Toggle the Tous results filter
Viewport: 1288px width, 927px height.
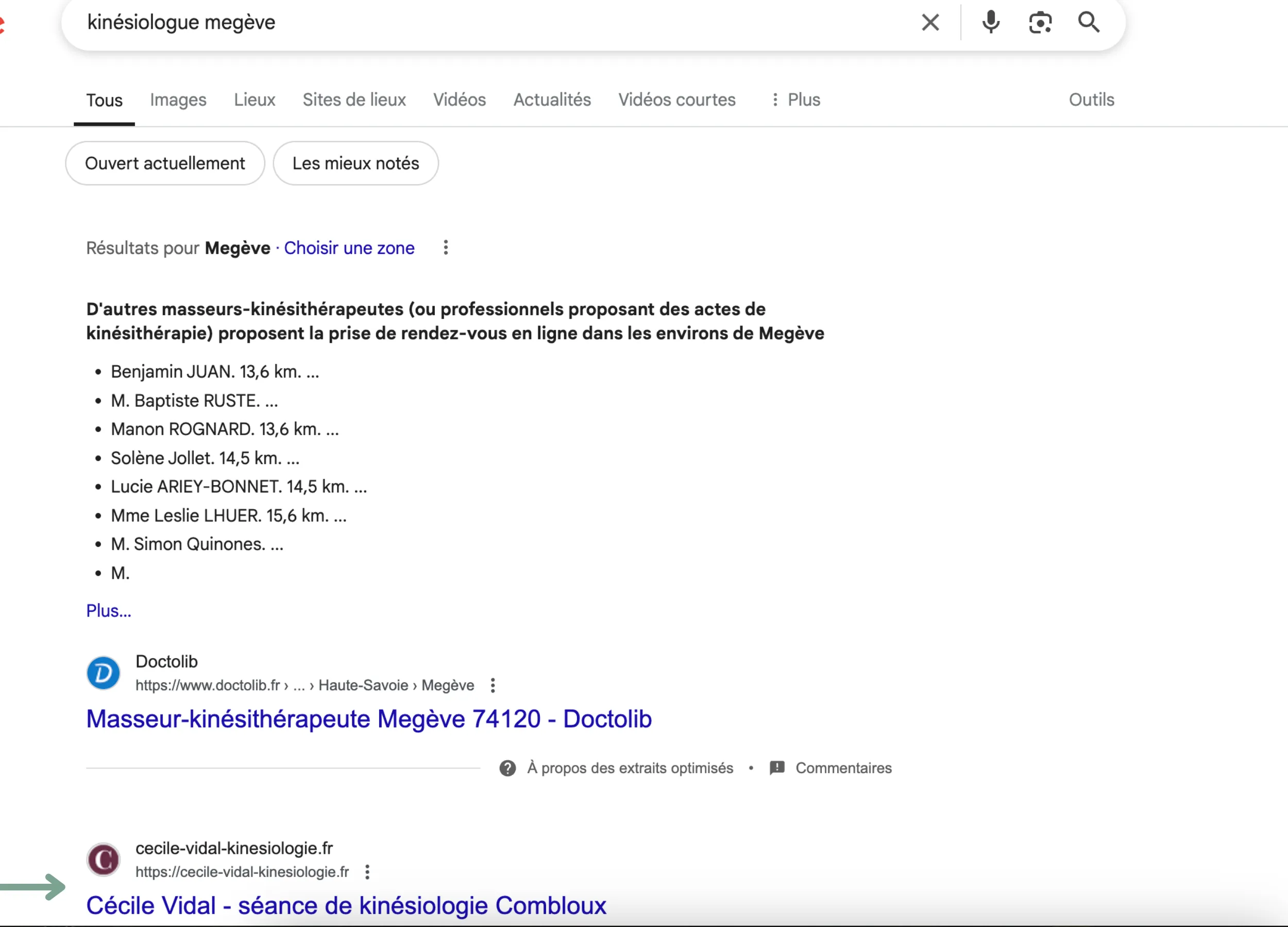(x=104, y=100)
